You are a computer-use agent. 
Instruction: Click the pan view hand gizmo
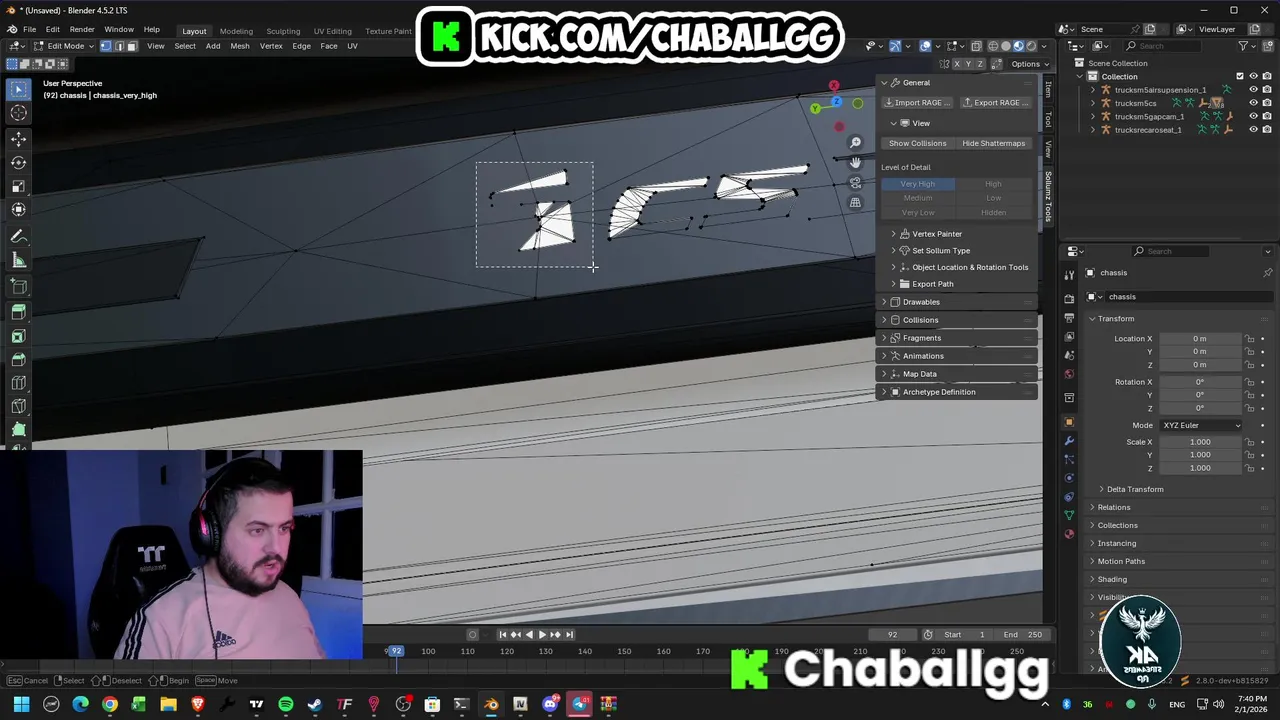coord(855,163)
